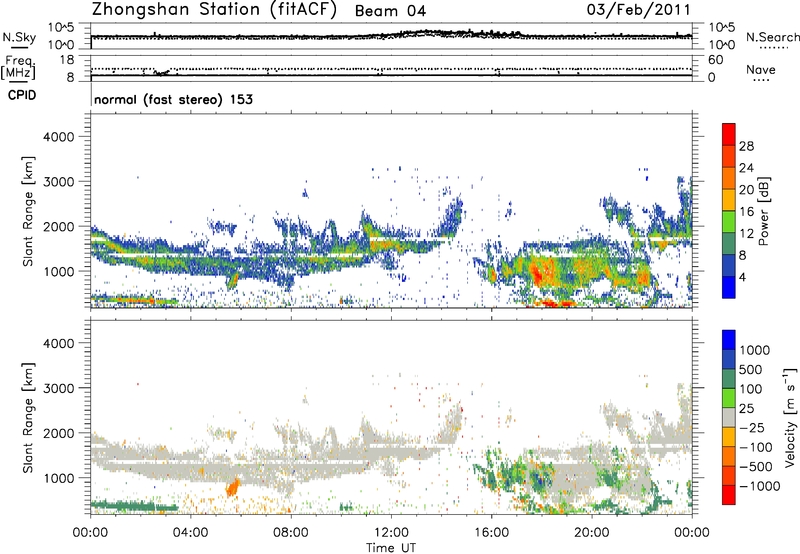Click the "4000" range tick in power panel

(x=58, y=137)
